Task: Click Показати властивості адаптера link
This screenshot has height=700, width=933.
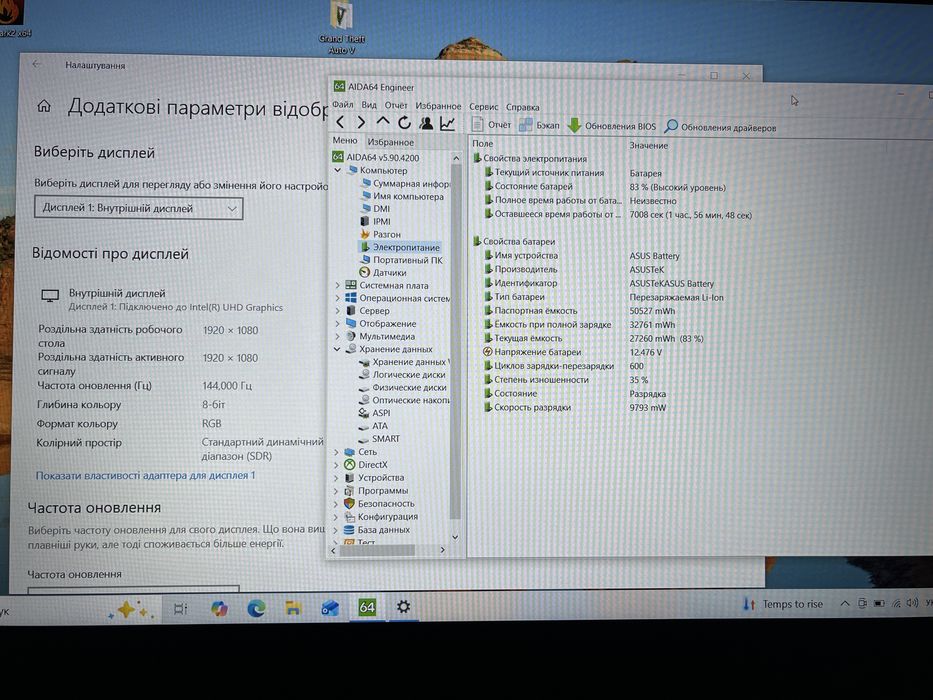Action: 145,476
